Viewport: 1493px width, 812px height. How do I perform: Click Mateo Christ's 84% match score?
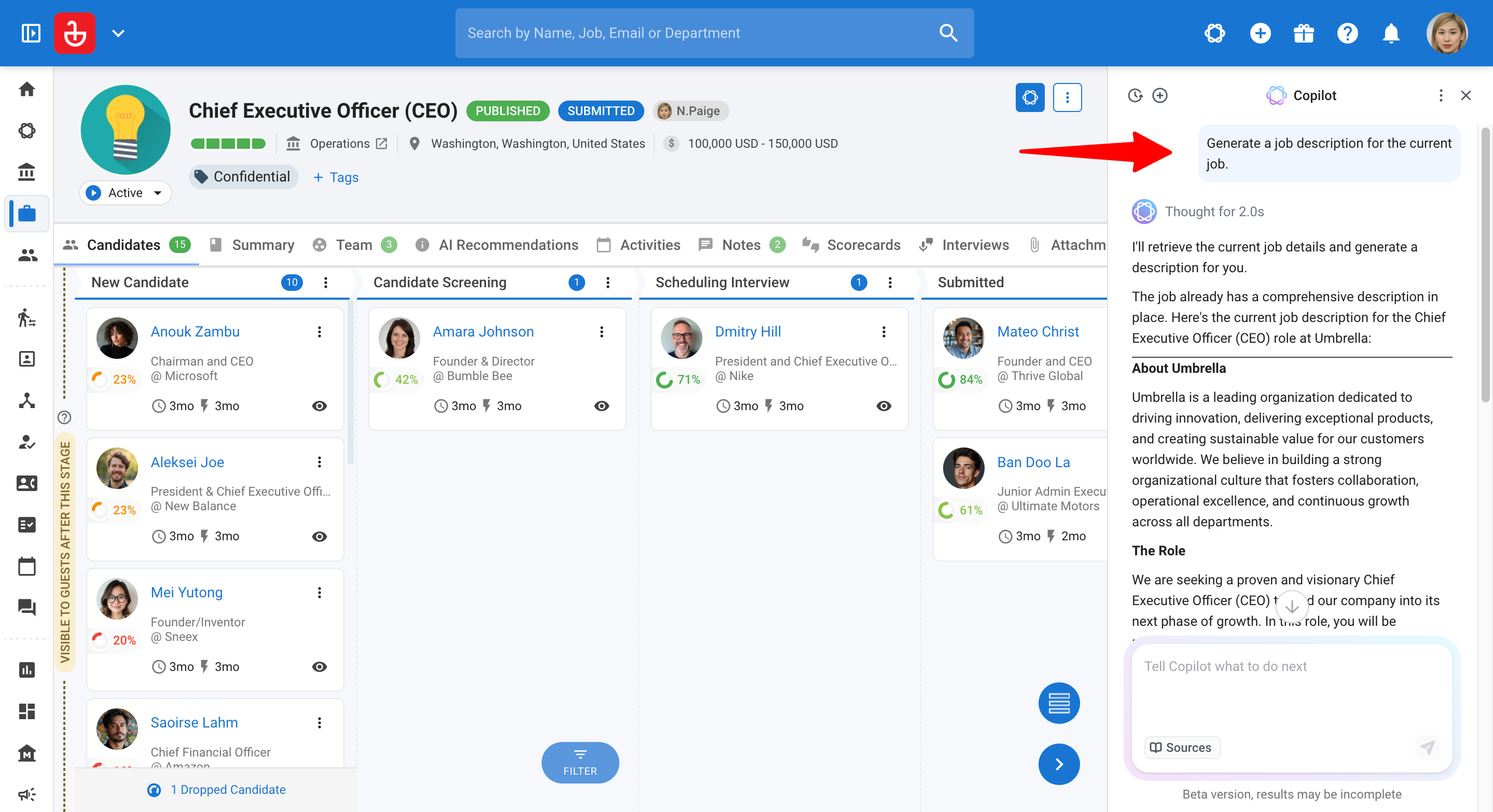[961, 380]
